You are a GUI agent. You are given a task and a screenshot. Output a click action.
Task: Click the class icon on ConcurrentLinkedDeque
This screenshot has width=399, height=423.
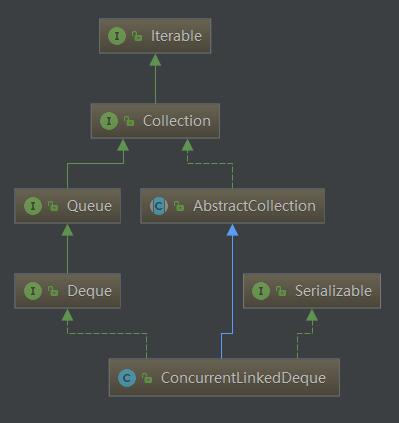coord(127,378)
